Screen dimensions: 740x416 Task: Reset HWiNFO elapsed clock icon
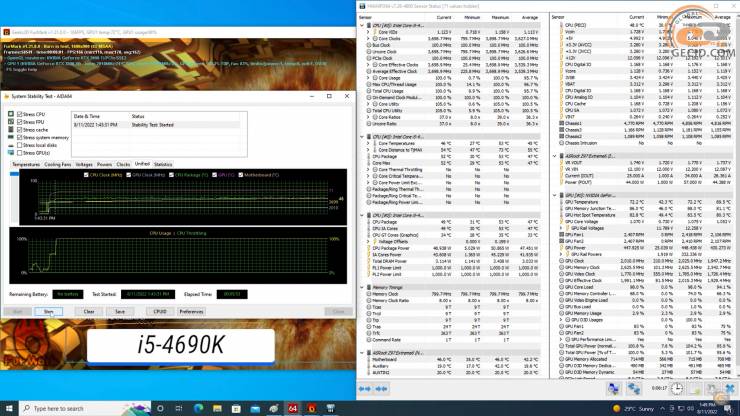(x=677, y=389)
